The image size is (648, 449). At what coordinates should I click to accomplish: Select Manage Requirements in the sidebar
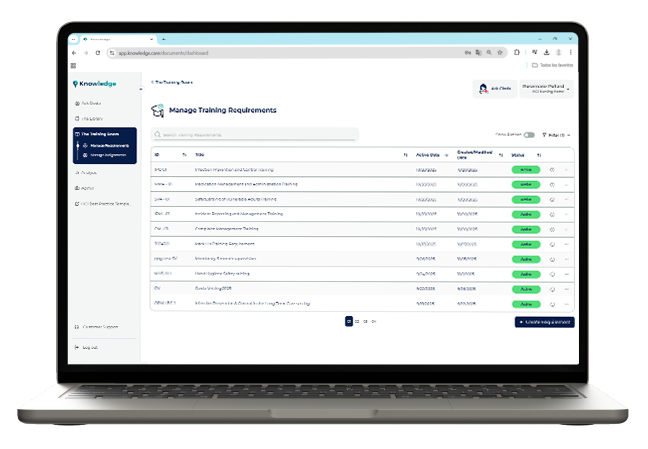[x=105, y=146]
